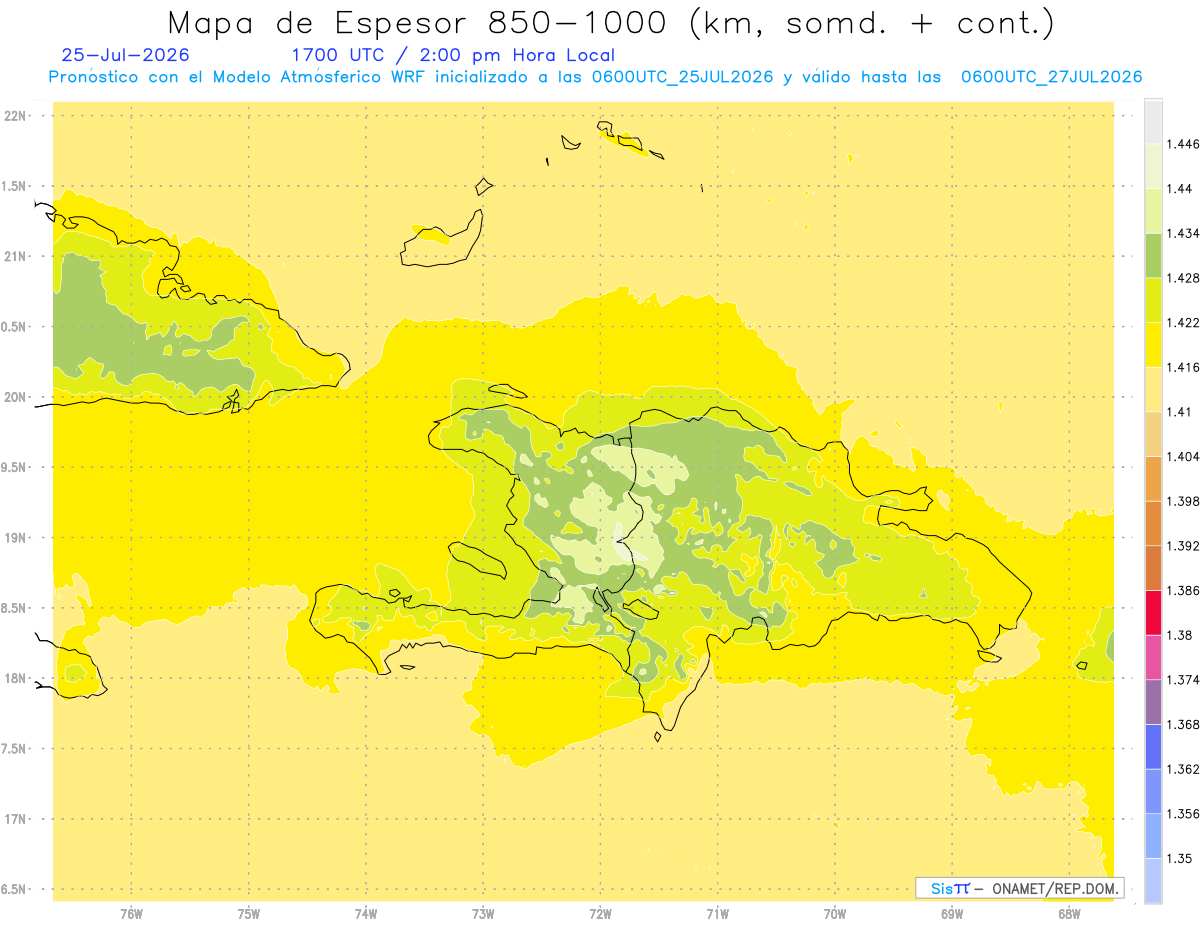This screenshot has height=927, width=1200.
Task: Click the 19N latitude label
Action: 16,538
